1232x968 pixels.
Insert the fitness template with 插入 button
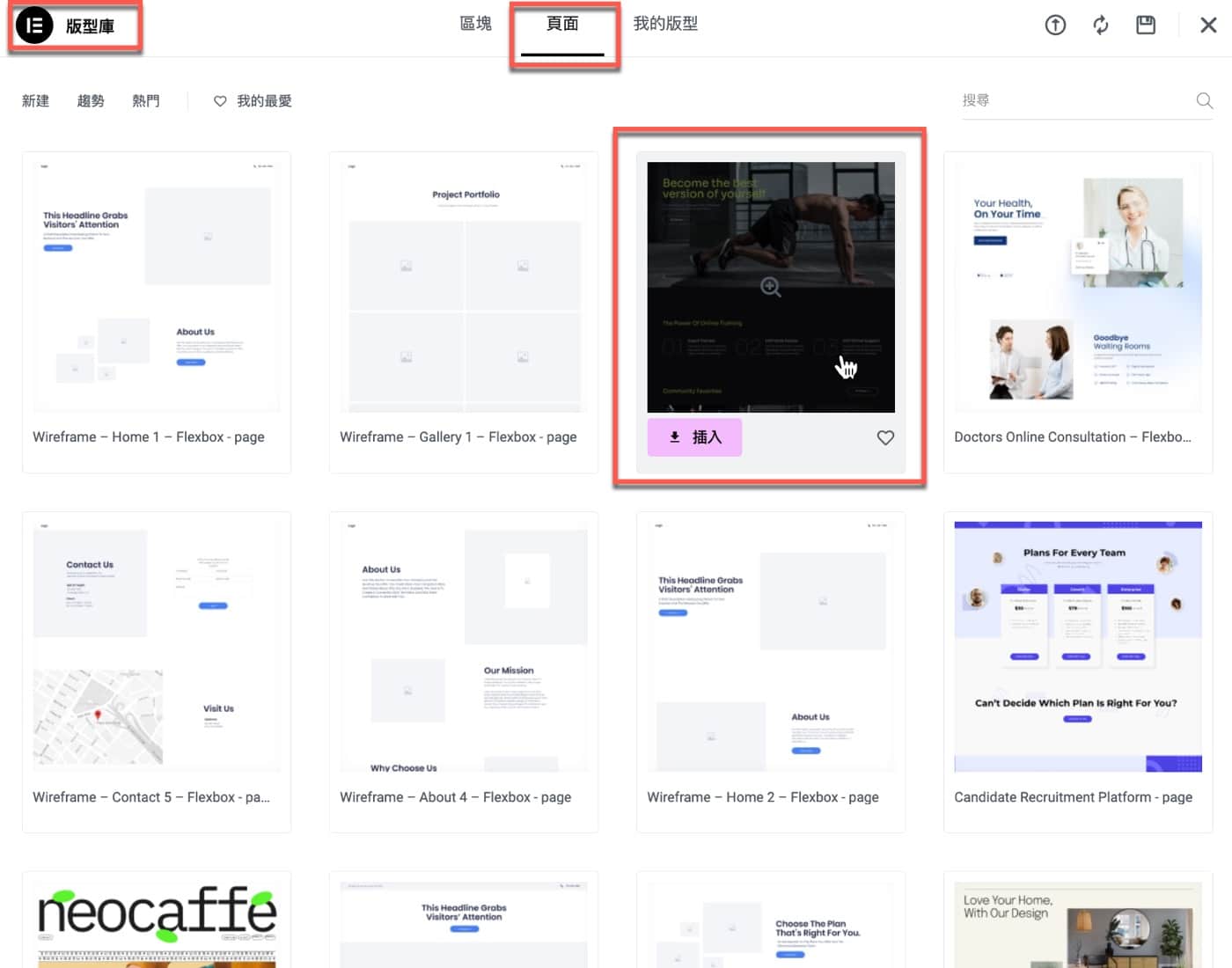tap(694, 437)
